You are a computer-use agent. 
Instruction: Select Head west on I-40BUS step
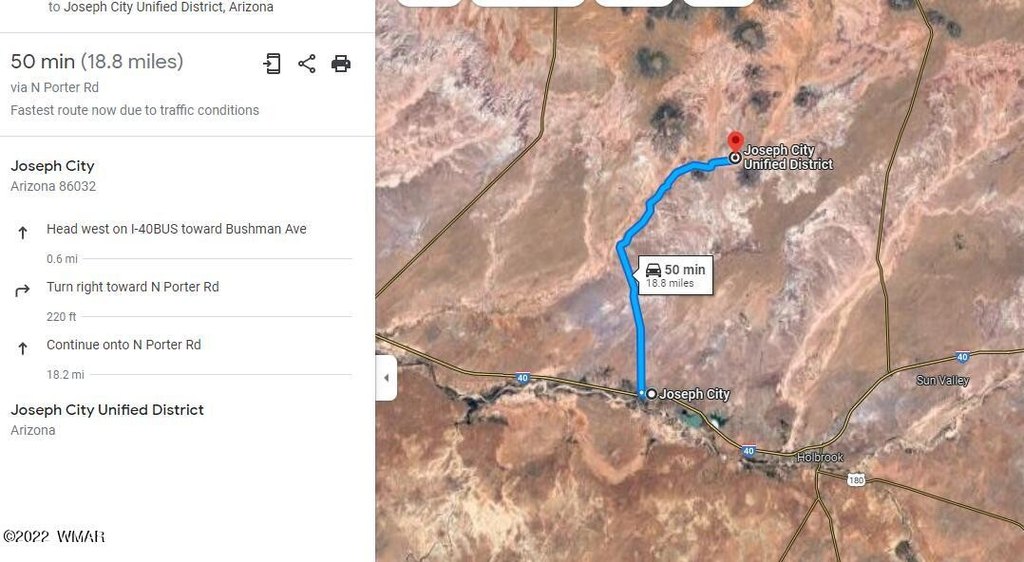[176, 229]
